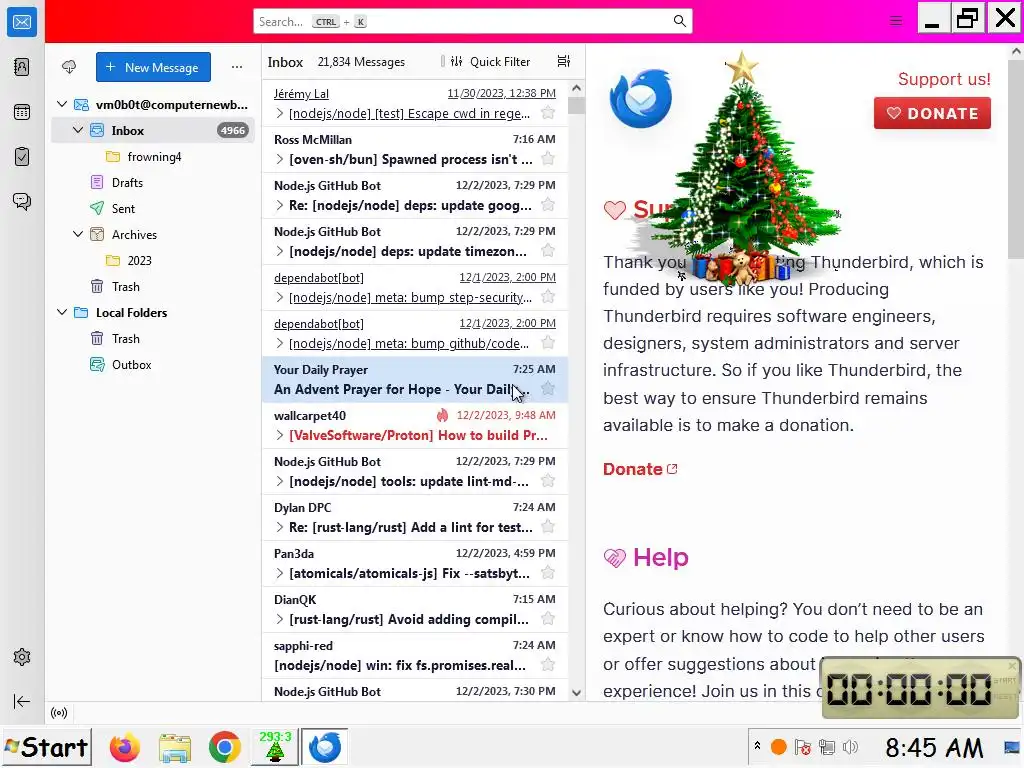This screenshot has height=768, width=1024.
Task: Select the 2023 archive folder
Action: (153, 261)
